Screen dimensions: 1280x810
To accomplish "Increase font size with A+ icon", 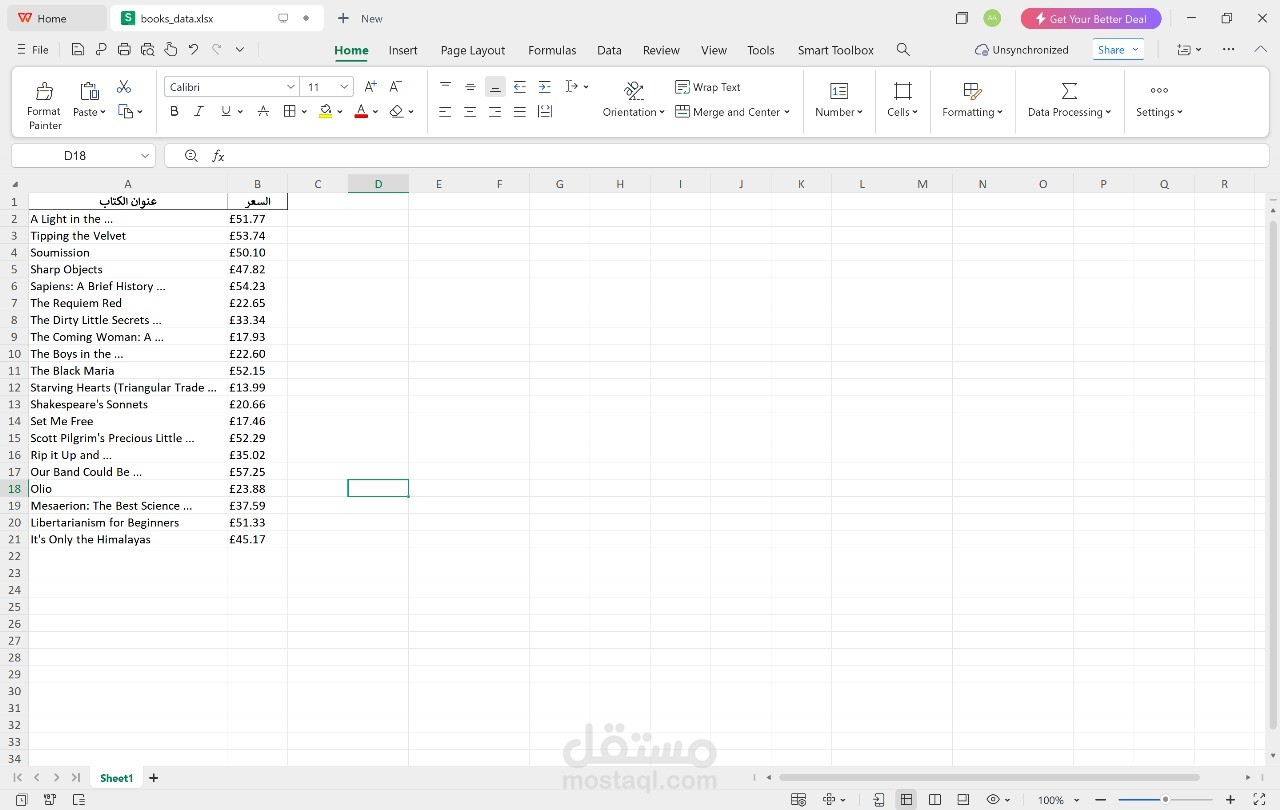I will pos(371,87).
